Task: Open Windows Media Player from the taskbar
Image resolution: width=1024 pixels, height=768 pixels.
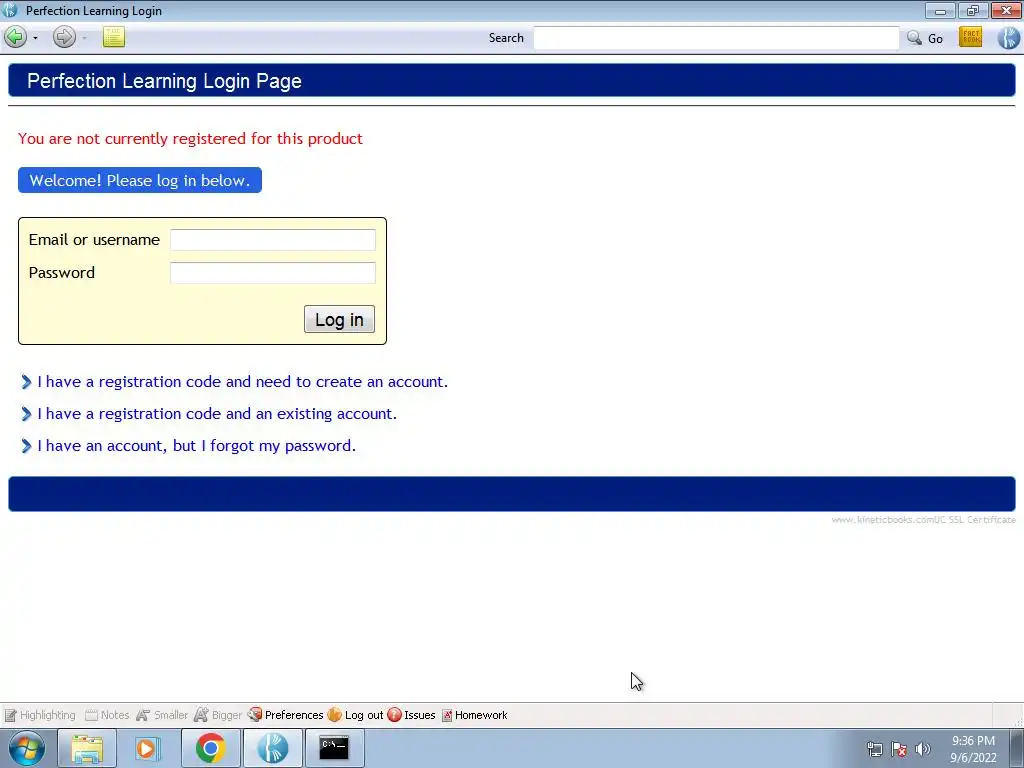Action: [148, 748]
